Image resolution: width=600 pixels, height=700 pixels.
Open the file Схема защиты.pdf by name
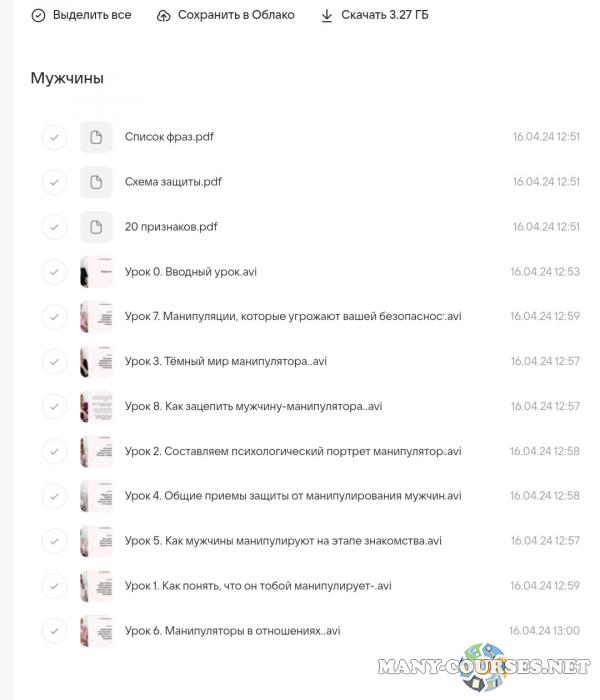click(x=173, y=182)
